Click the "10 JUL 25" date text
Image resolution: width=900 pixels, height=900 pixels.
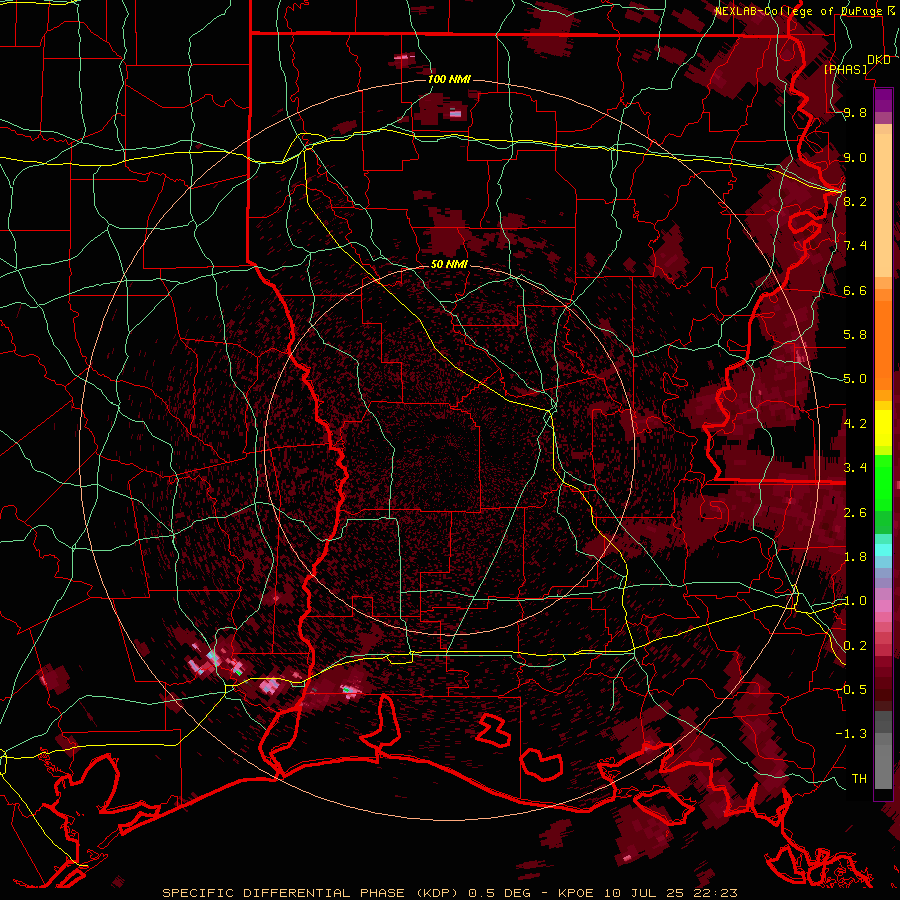pos(645,893)
